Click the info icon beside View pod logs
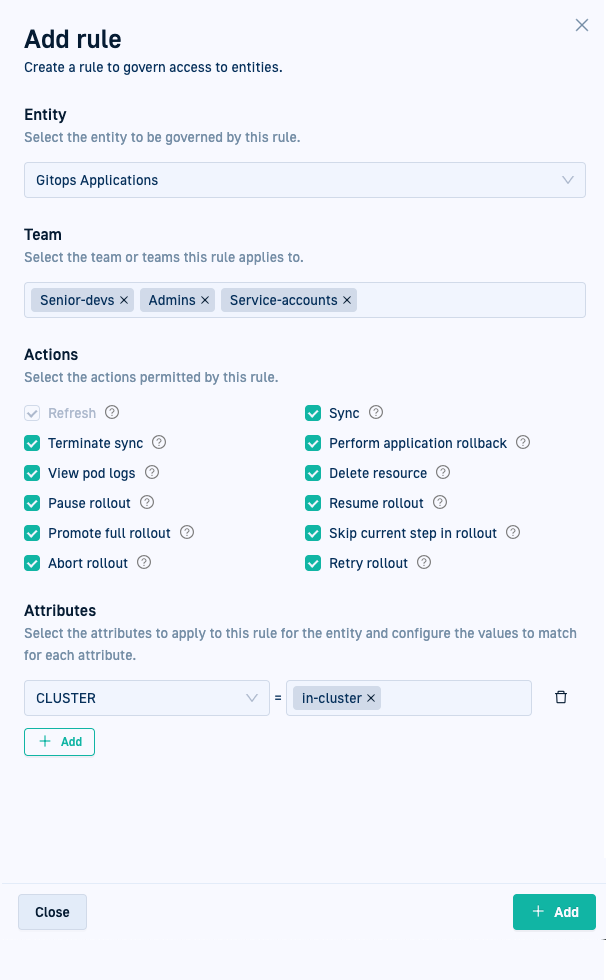 pos(153,473)
